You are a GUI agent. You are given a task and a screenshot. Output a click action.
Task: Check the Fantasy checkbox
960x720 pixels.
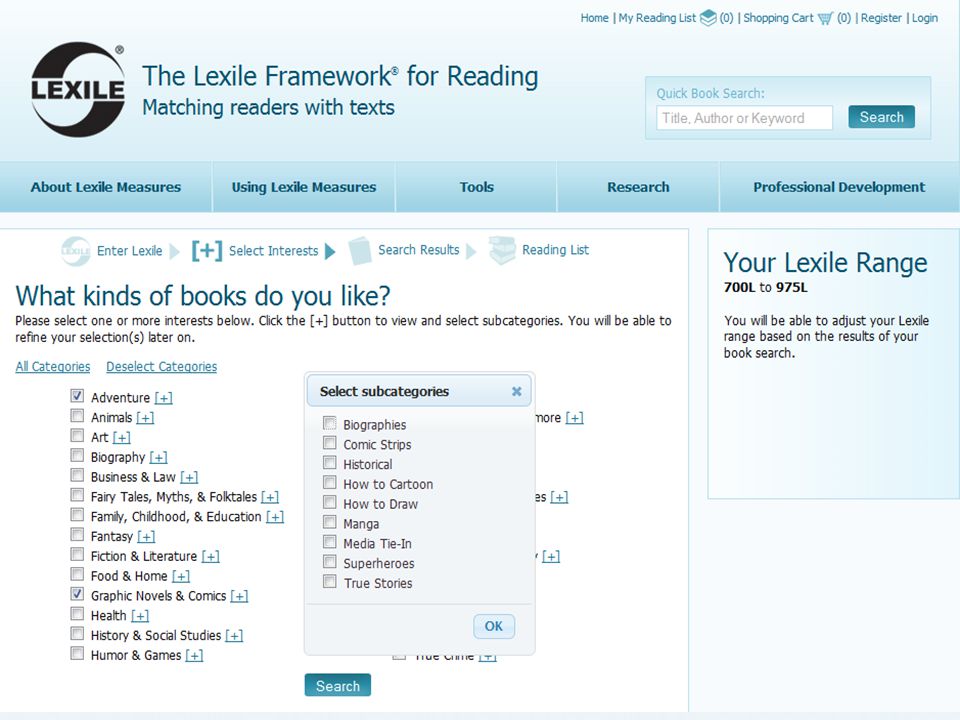77,534
